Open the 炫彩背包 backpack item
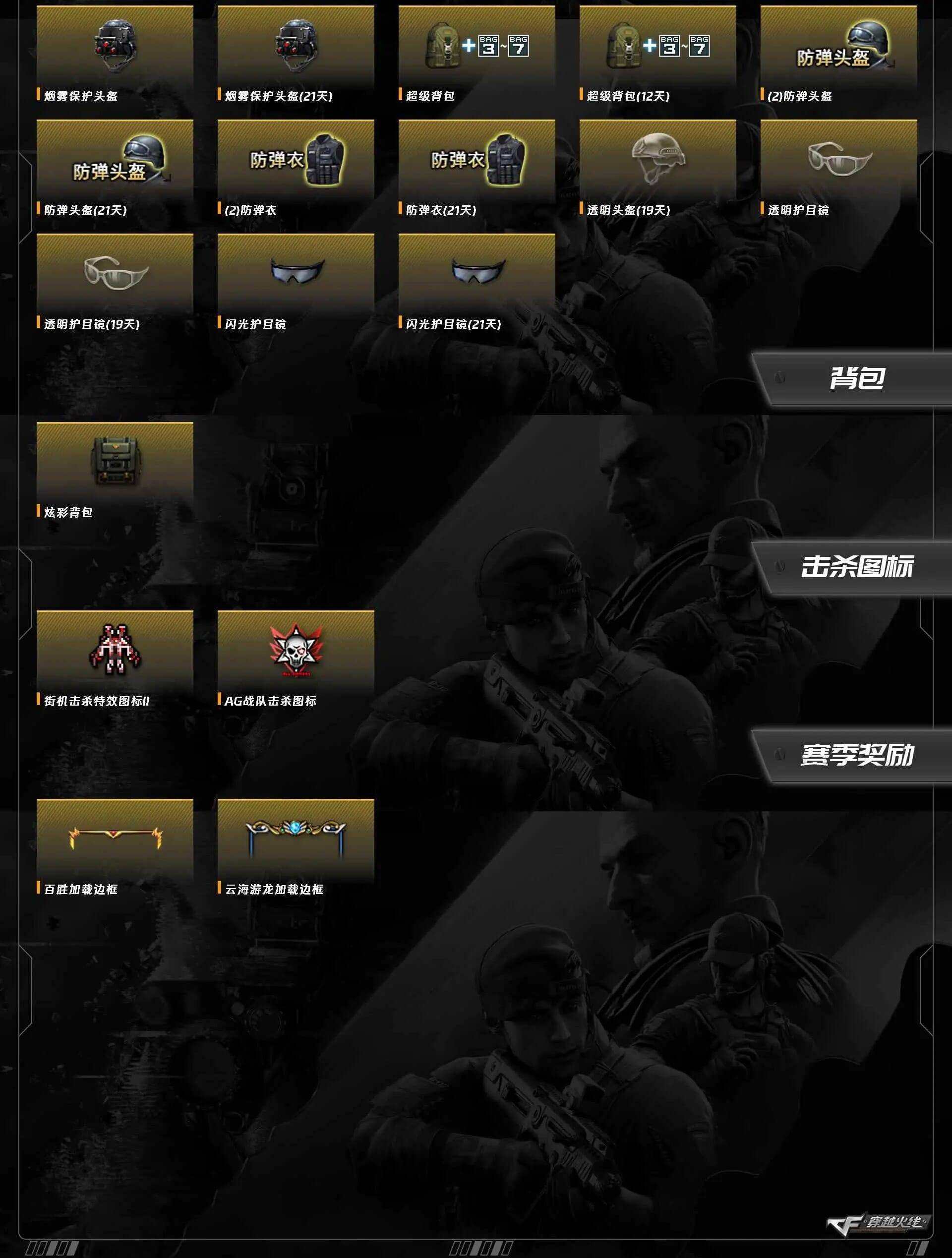 tap(115, 471)
